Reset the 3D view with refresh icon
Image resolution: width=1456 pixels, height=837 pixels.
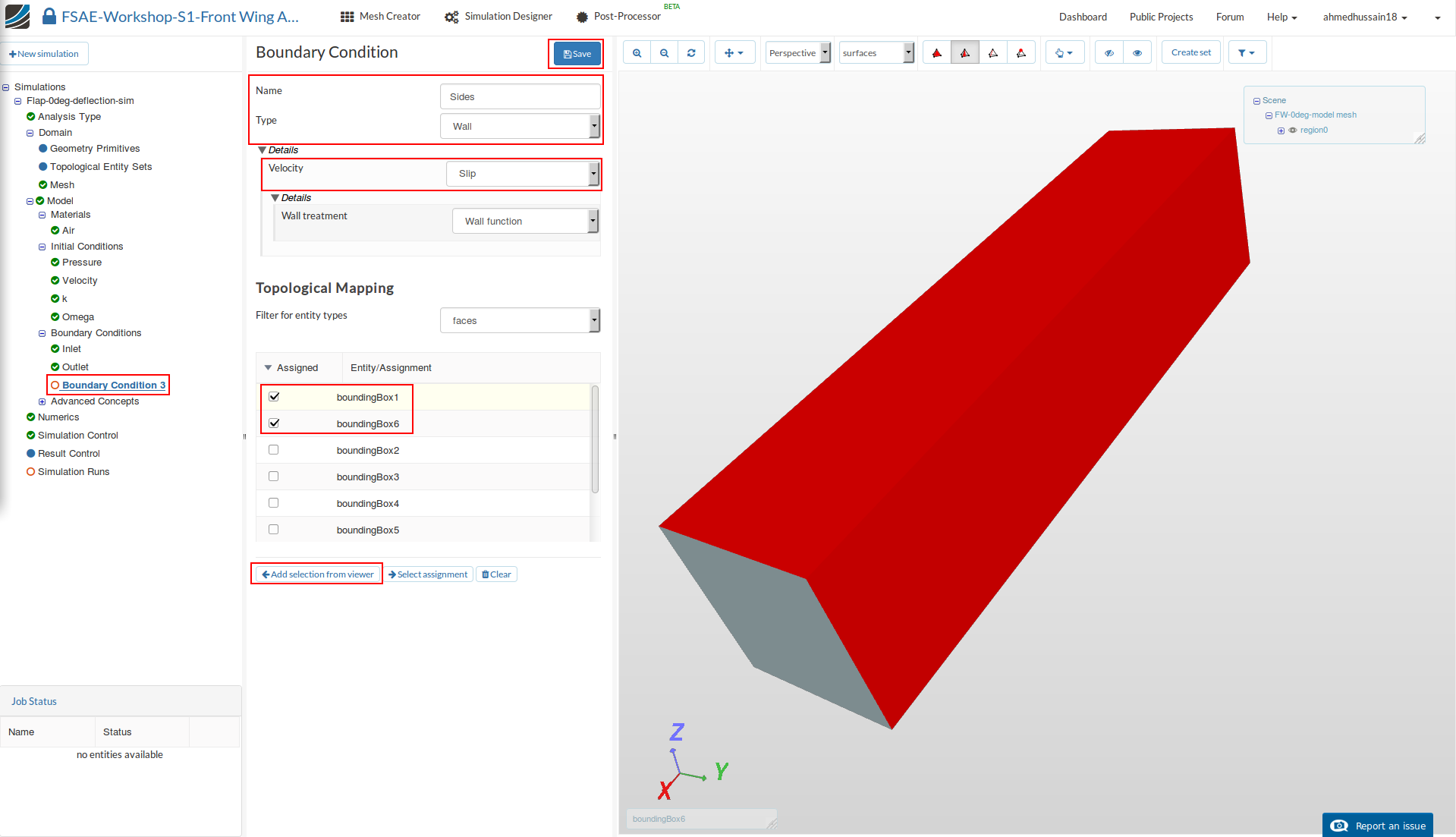coord(691,53)
